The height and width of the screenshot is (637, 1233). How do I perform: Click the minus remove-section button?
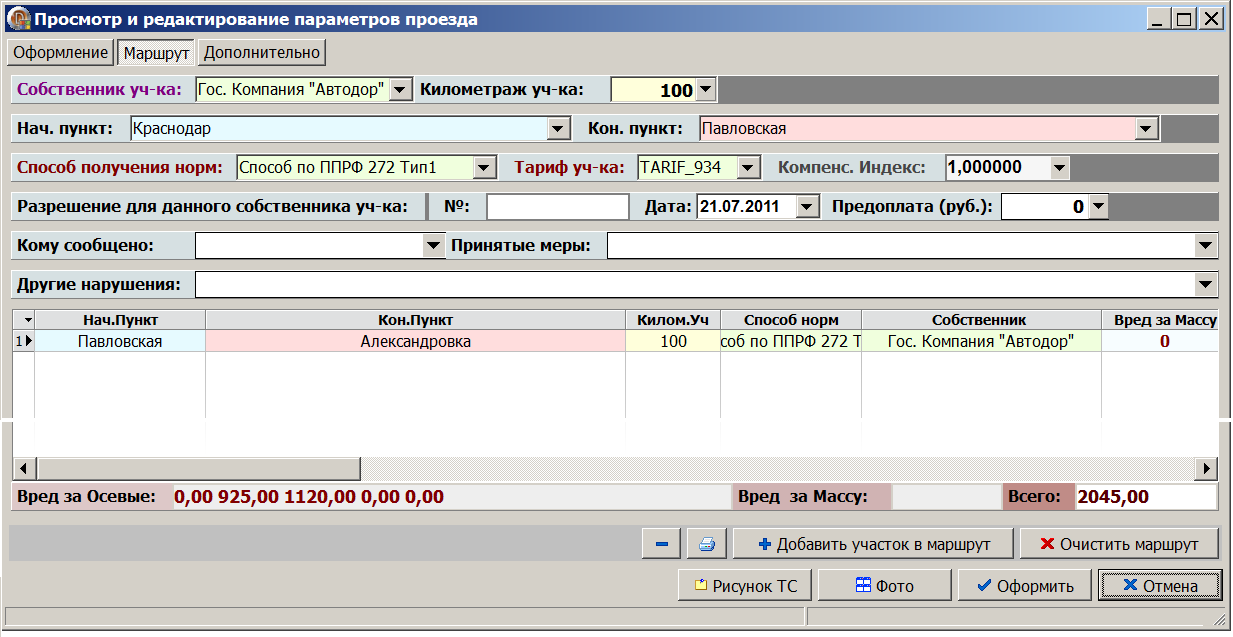pos(661,544)
